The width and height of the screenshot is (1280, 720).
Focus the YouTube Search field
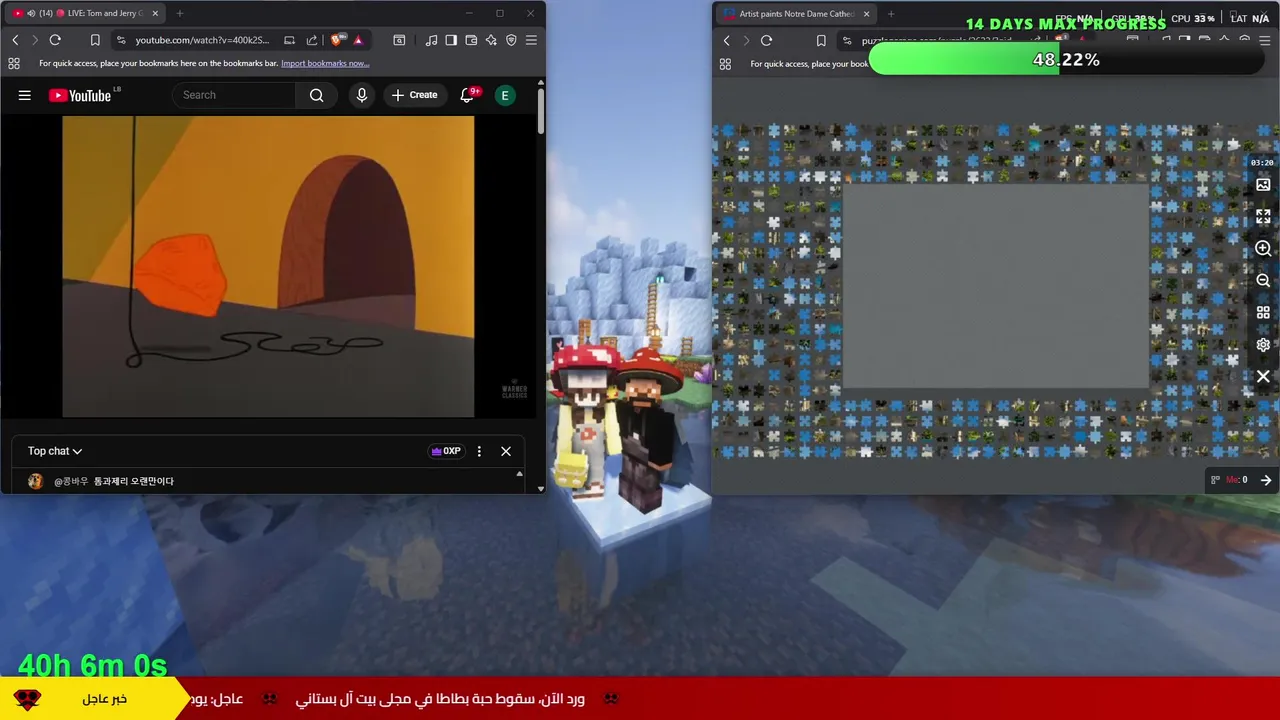[x=235, y=95]
